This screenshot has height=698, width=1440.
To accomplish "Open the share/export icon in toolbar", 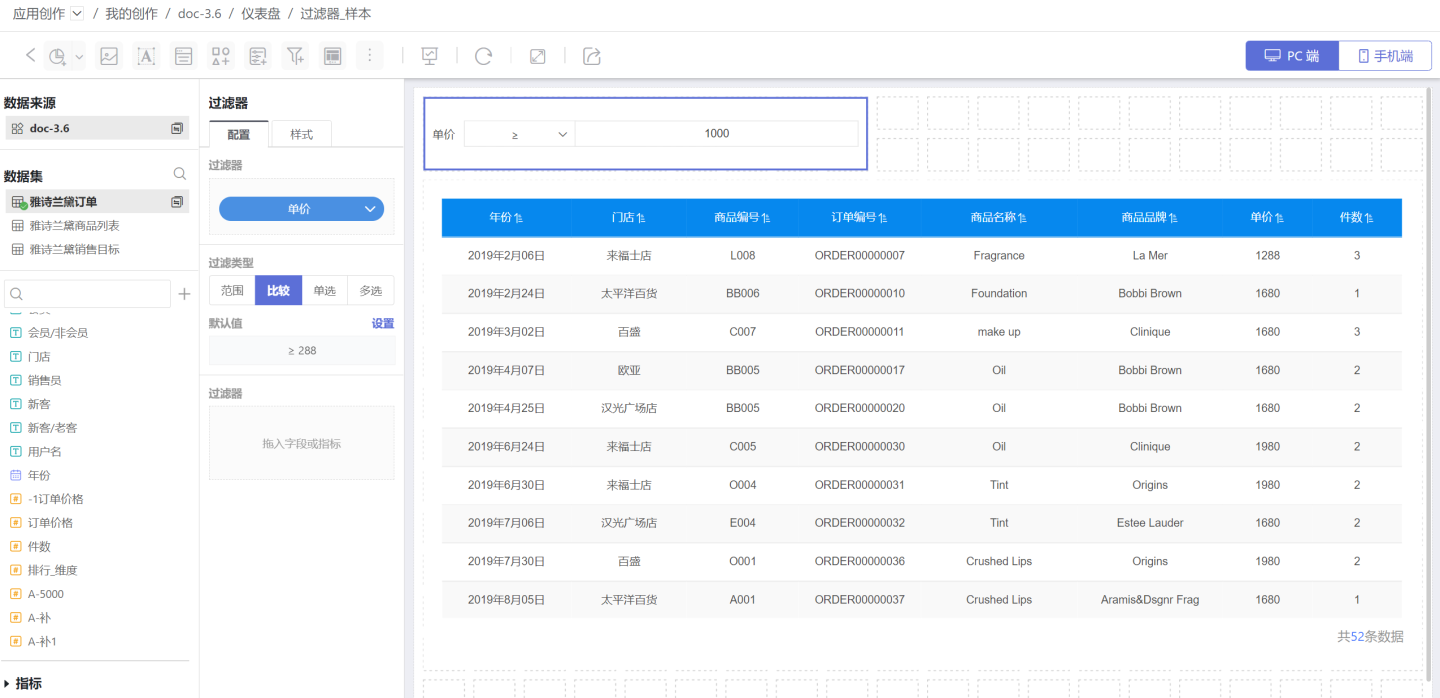I will click(592, 56).
